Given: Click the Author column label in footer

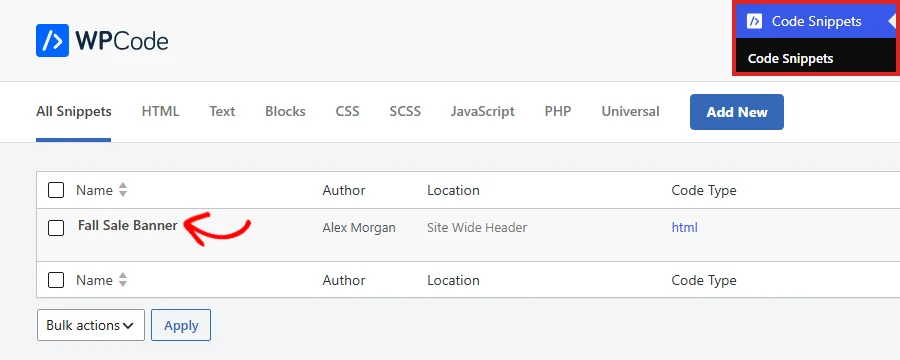Looking at the screenshot, I should point(344,280).
